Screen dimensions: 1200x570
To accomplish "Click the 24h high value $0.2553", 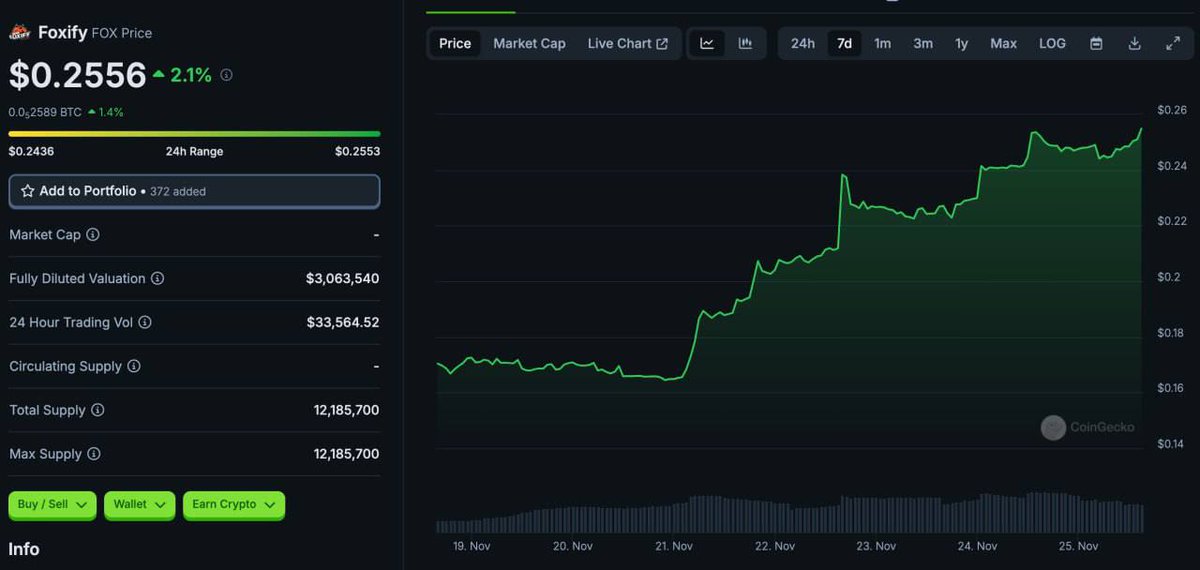I will tap(357, 152).
